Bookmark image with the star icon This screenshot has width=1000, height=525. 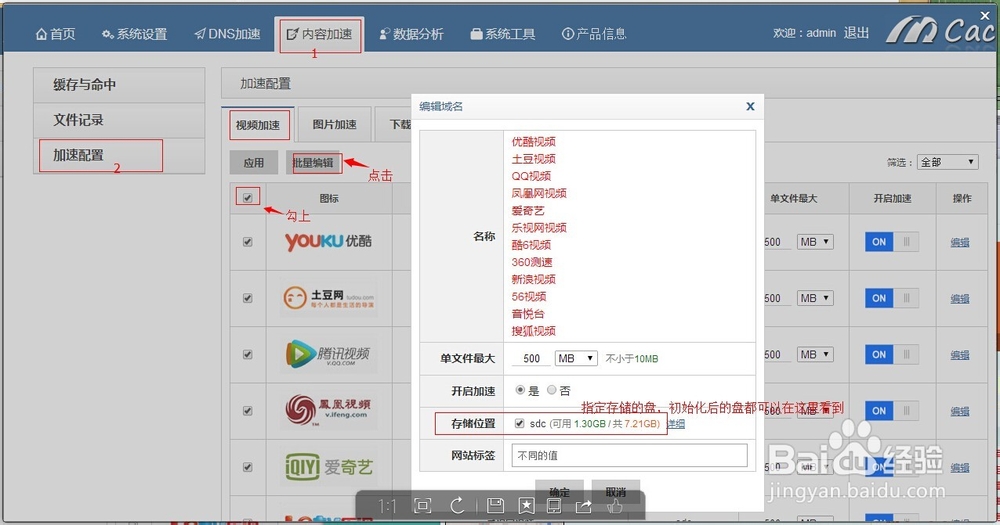coord(526,507)
